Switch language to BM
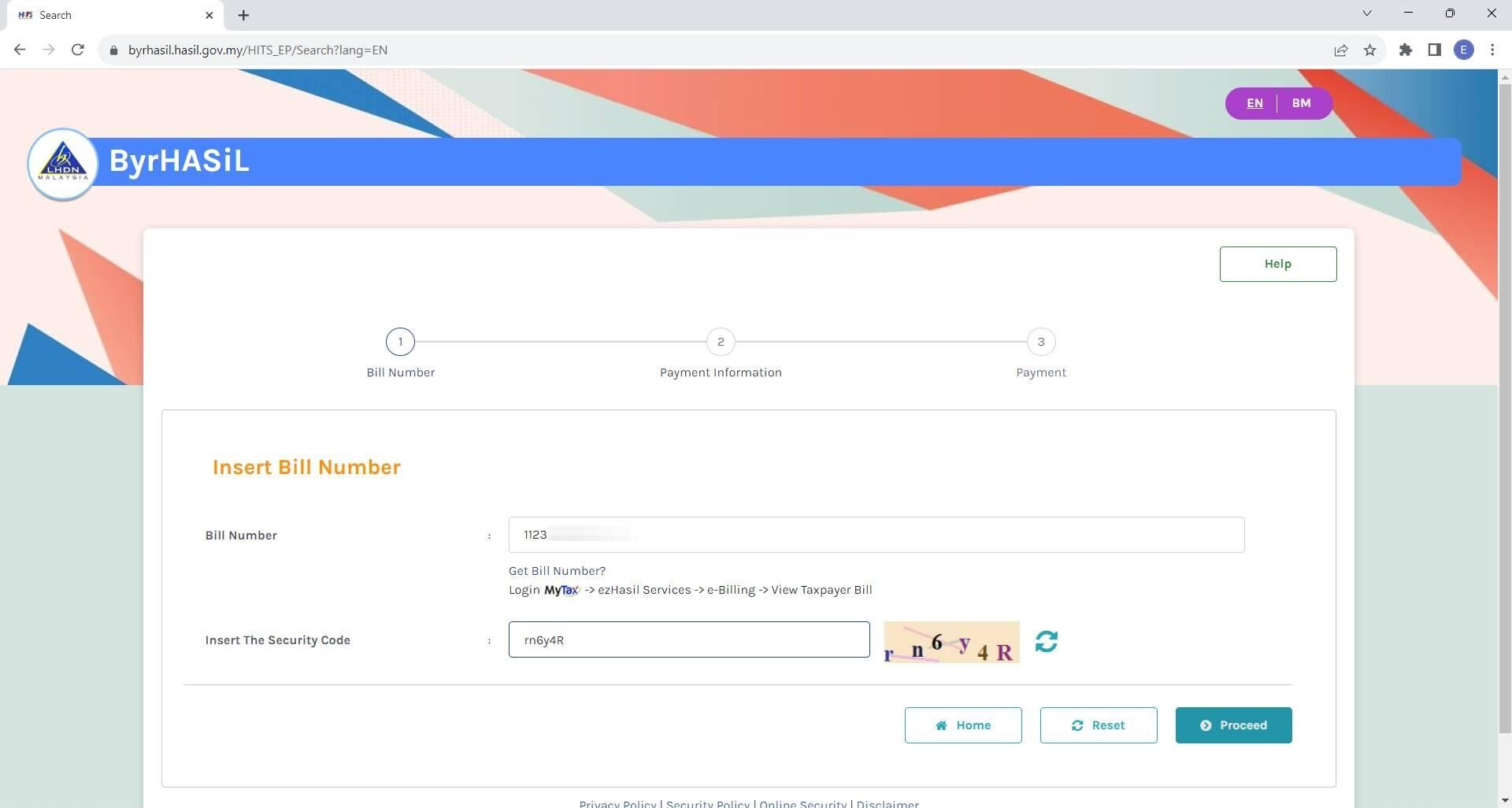Image resolution: width=1512 pixels, height=808 pixels. [1301, 103]
